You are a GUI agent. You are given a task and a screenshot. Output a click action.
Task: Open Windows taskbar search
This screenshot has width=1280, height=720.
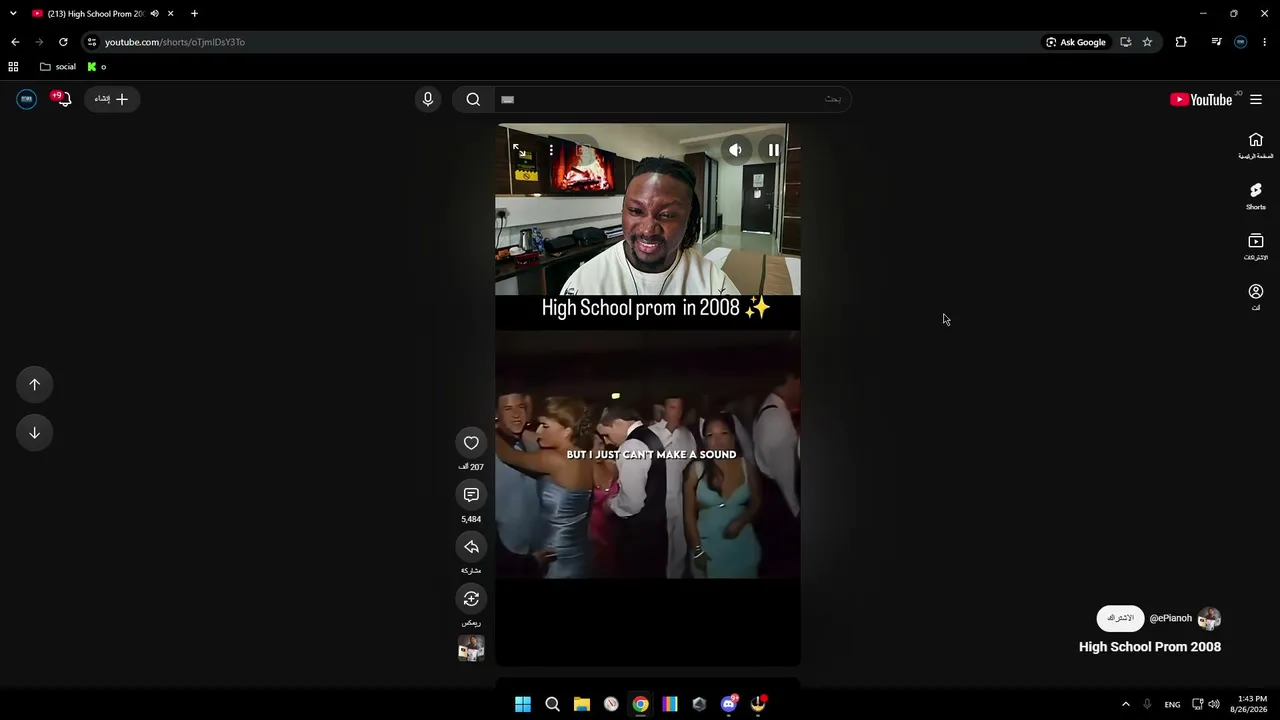click(x=552, y=704)
